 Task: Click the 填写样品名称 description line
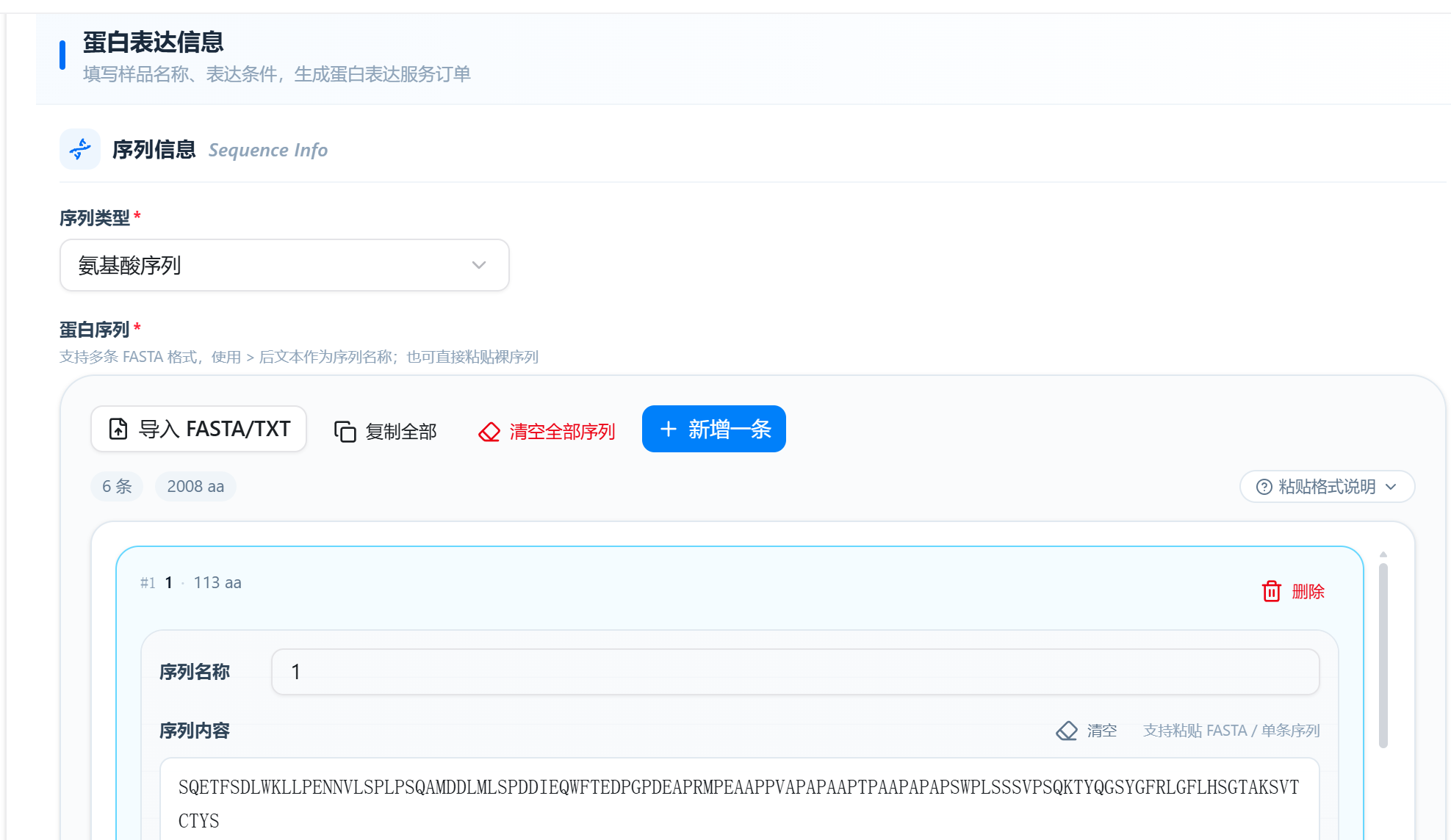click(x=277, y=74)
